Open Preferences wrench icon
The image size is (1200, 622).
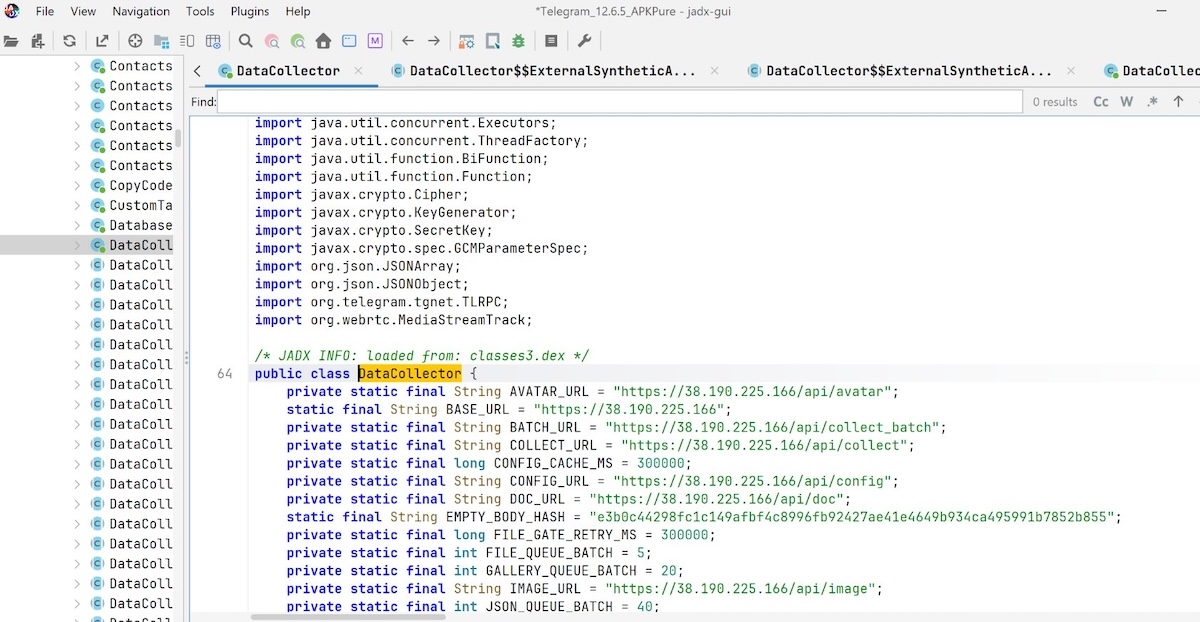(x=585, y=41)
